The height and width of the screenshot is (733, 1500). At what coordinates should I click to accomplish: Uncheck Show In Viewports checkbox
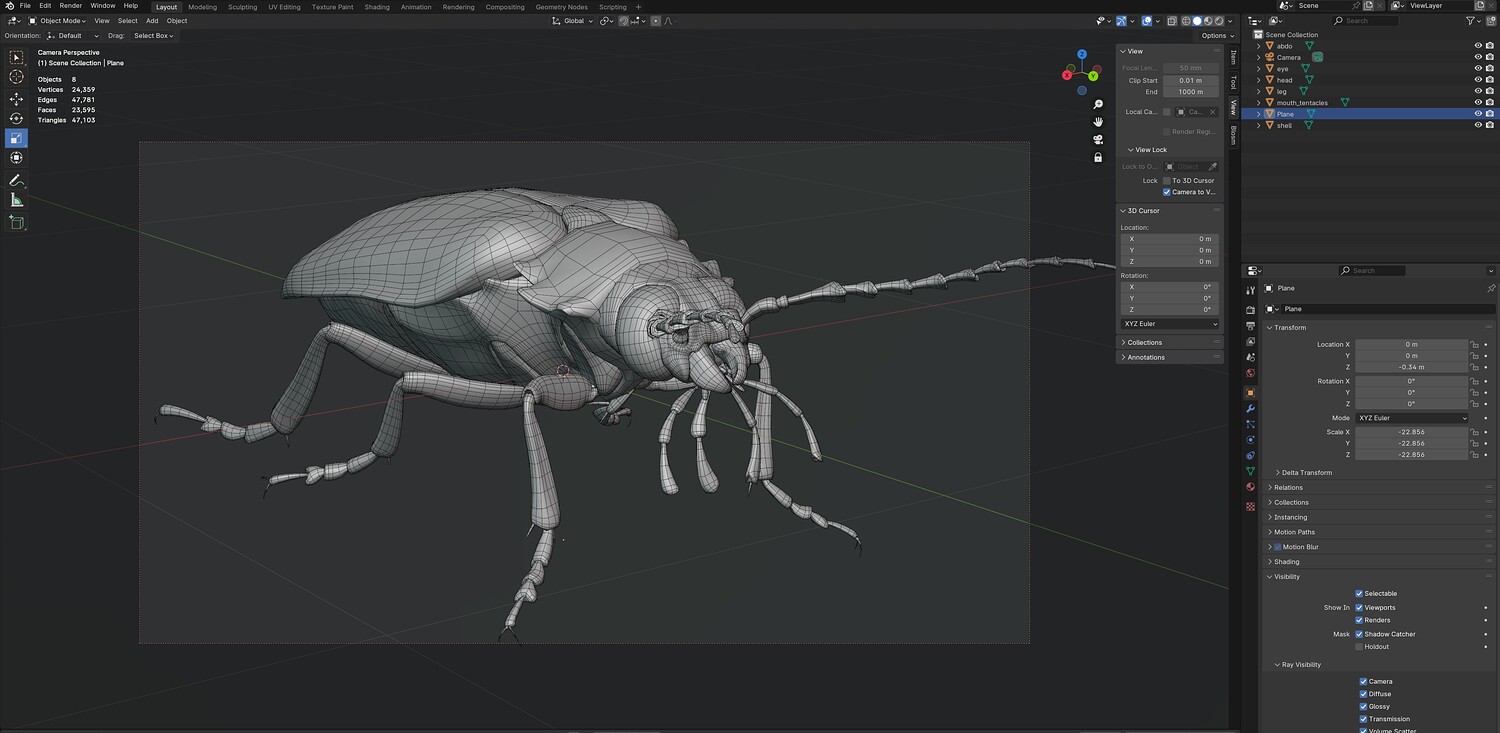click(x=1359, y=608)
